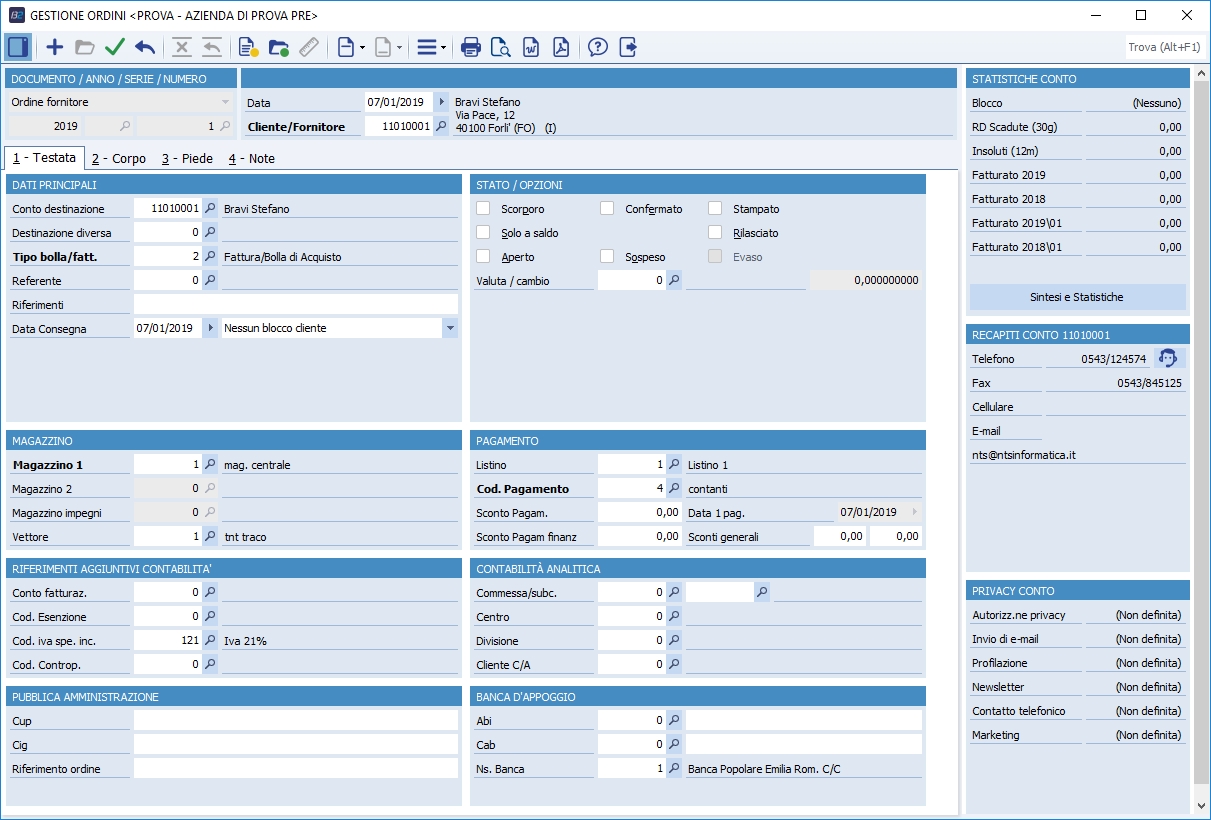Click into the Riferimenti text field
Viewport: 1211px width, 820px height.
pos(295,305)
